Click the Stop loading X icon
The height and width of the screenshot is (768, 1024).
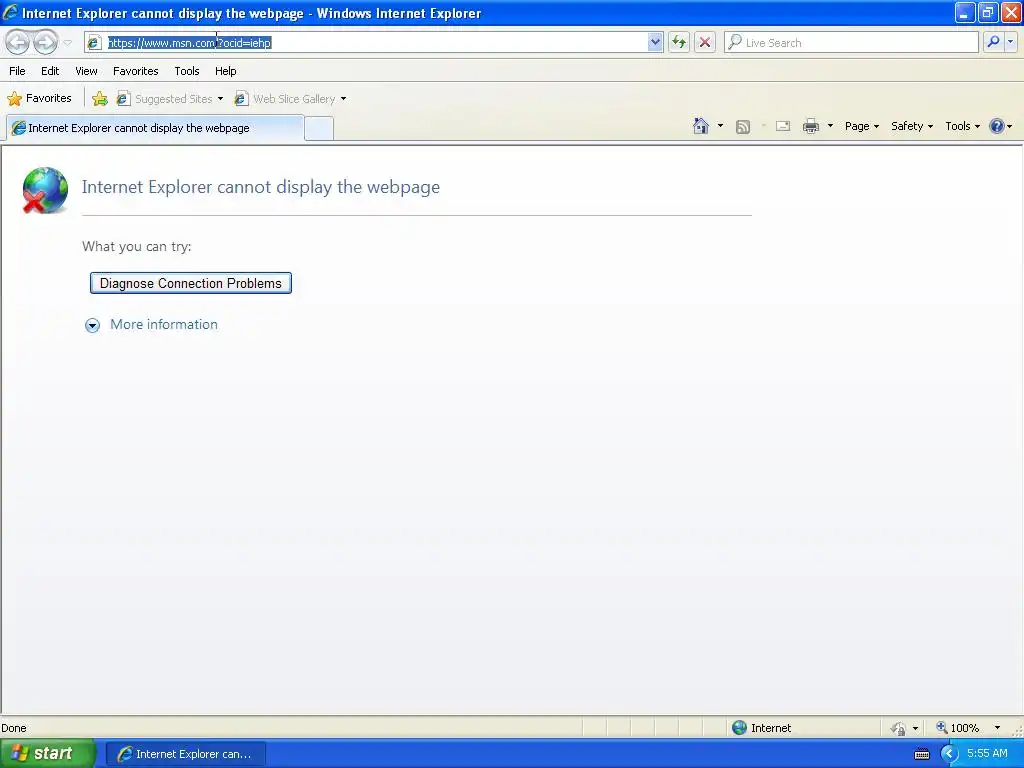coord(705,42)
